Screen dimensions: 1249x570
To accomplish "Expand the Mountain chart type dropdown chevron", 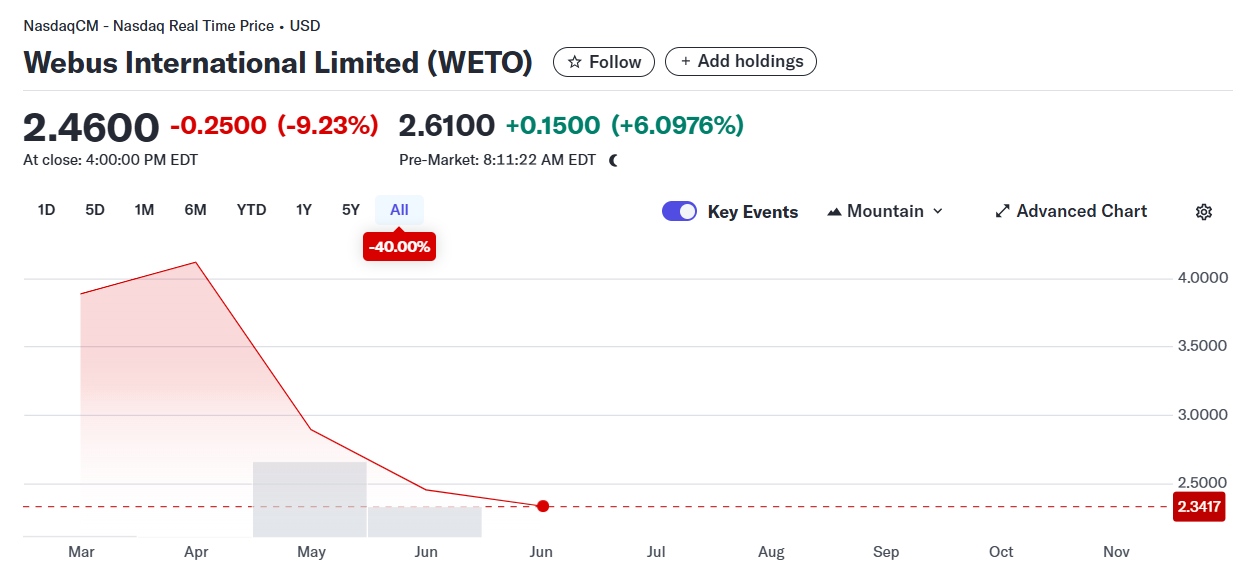I will pyautogui.click(x=938, y=212).
